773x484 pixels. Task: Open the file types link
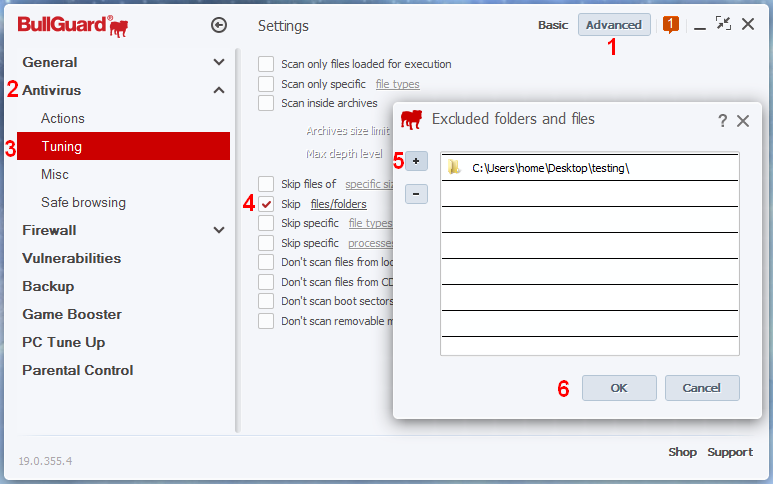pyautogui.click(x=397, y=84)
